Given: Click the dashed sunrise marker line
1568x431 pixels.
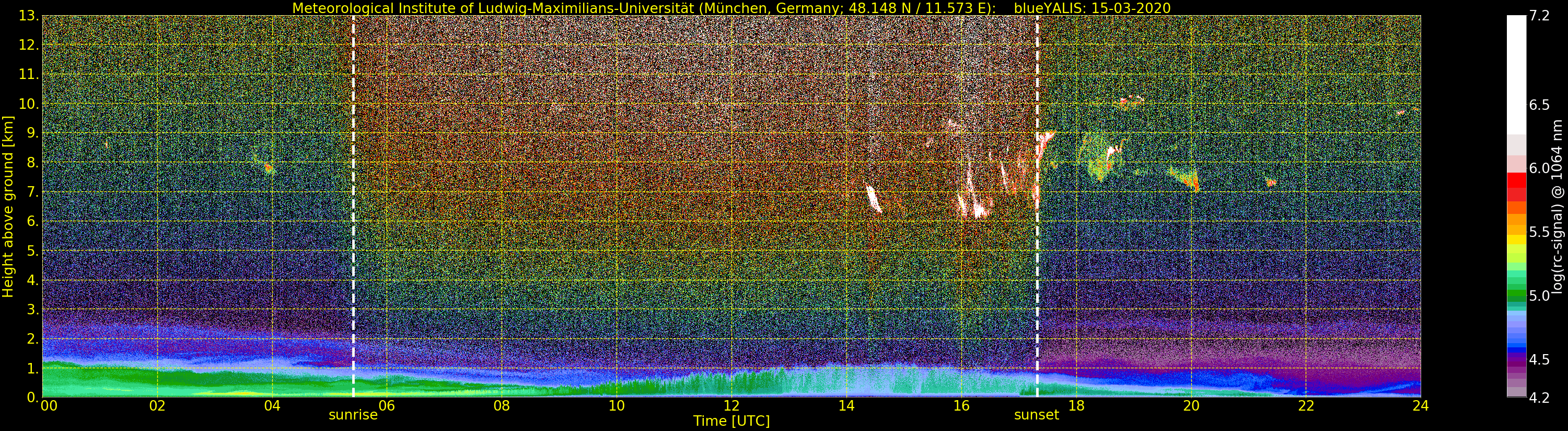Looking at the screenshot, I should point(353,206).
